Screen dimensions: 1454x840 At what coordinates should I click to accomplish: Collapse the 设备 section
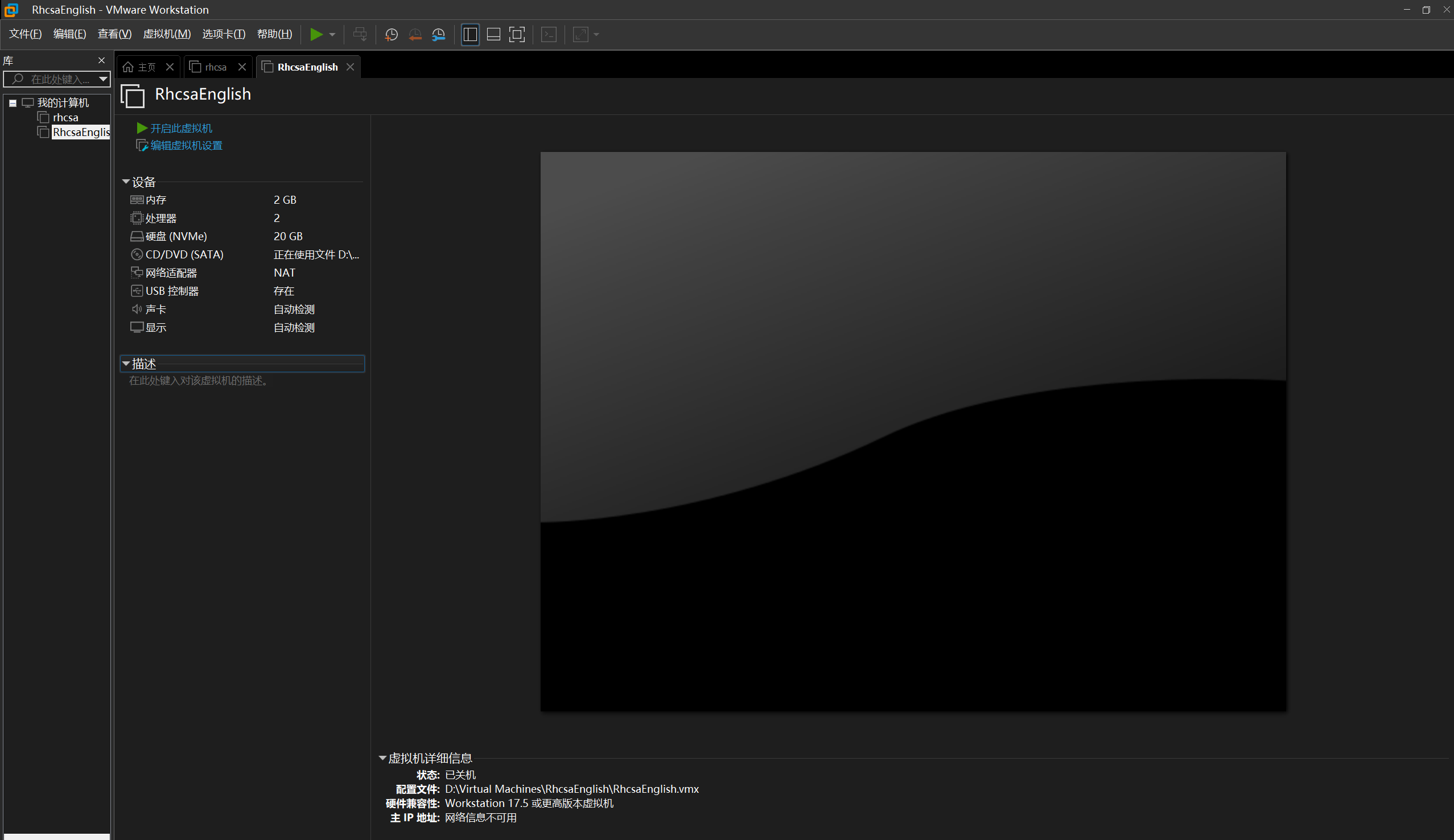point(126,182)
